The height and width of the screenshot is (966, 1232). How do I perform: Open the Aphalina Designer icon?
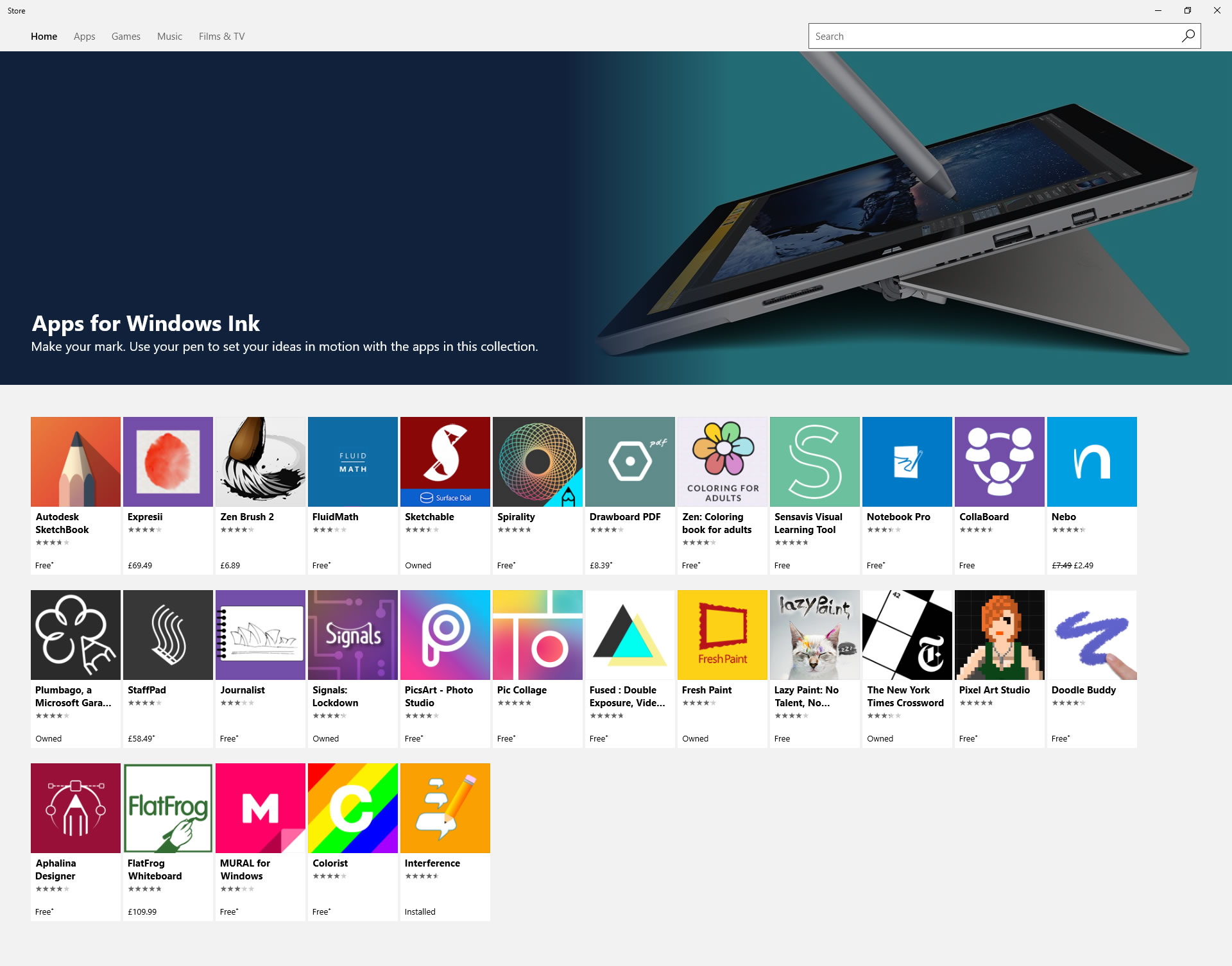click(x=76, y=808)
